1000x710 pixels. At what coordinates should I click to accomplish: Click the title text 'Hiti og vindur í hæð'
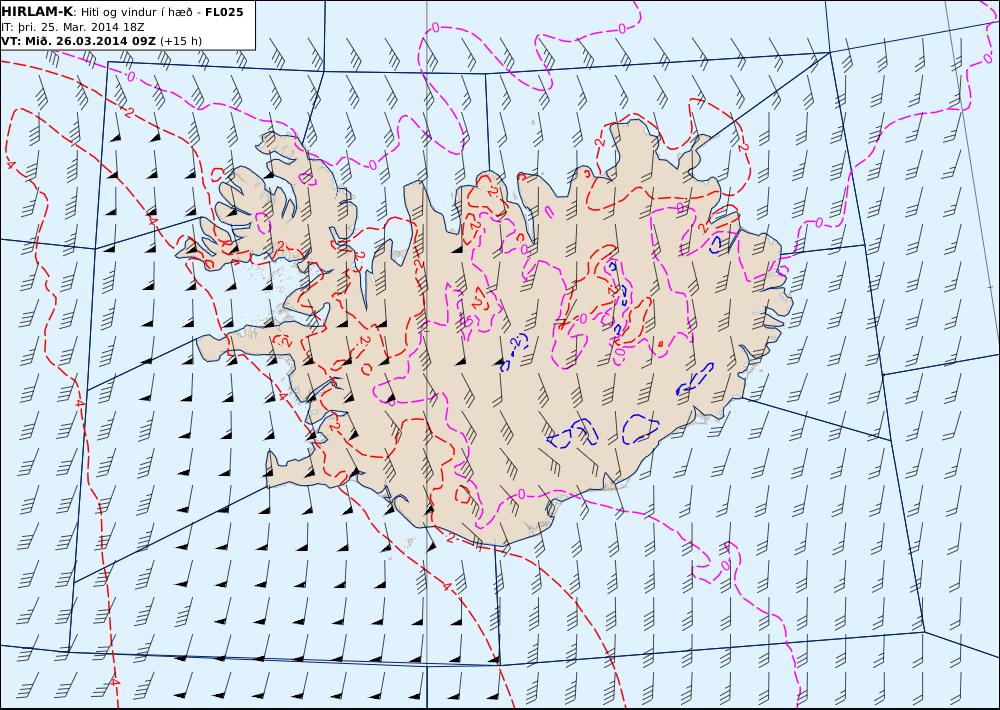[x=136, y=13]
